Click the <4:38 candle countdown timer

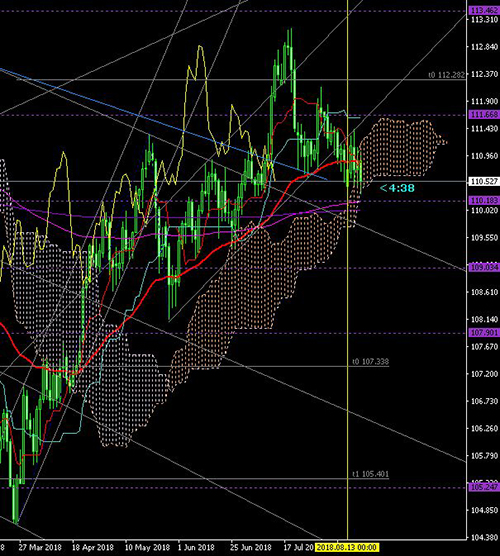click(397, 188)
